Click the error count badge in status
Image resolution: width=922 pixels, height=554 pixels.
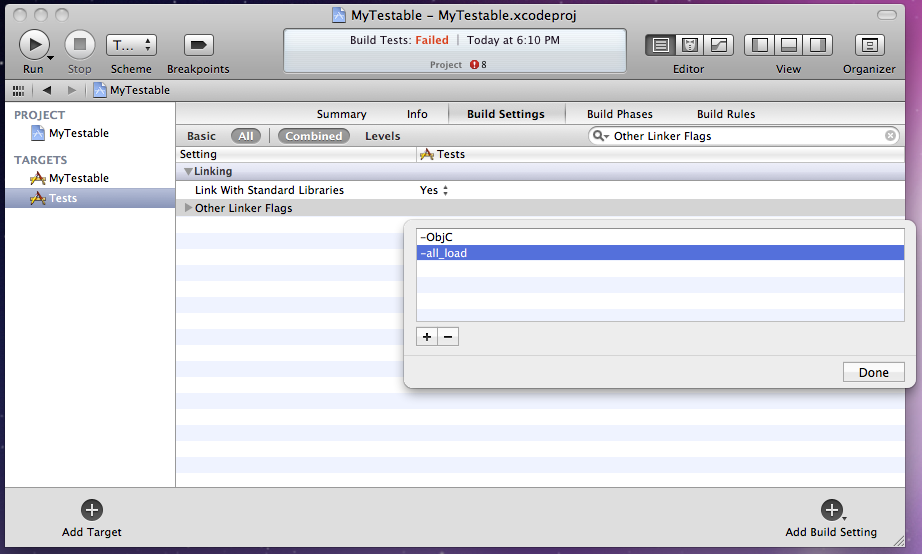(x=478, y=65)
